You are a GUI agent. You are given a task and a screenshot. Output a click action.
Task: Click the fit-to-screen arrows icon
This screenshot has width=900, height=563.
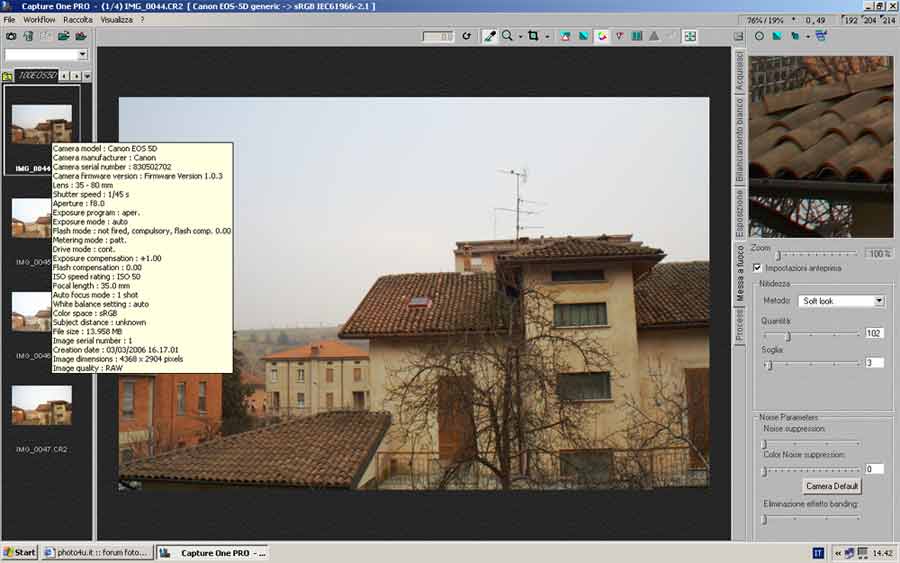click(x=690, y=36)
